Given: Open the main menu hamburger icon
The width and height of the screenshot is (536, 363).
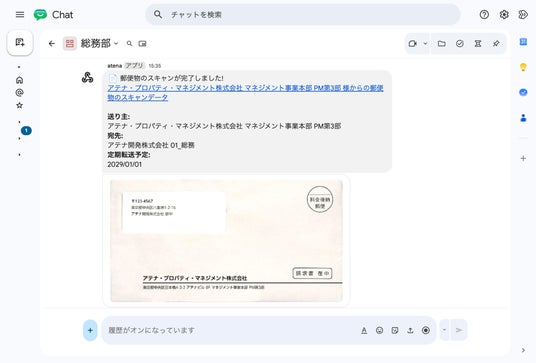Looking at the screenshot, I should click(x=20, y=14).
